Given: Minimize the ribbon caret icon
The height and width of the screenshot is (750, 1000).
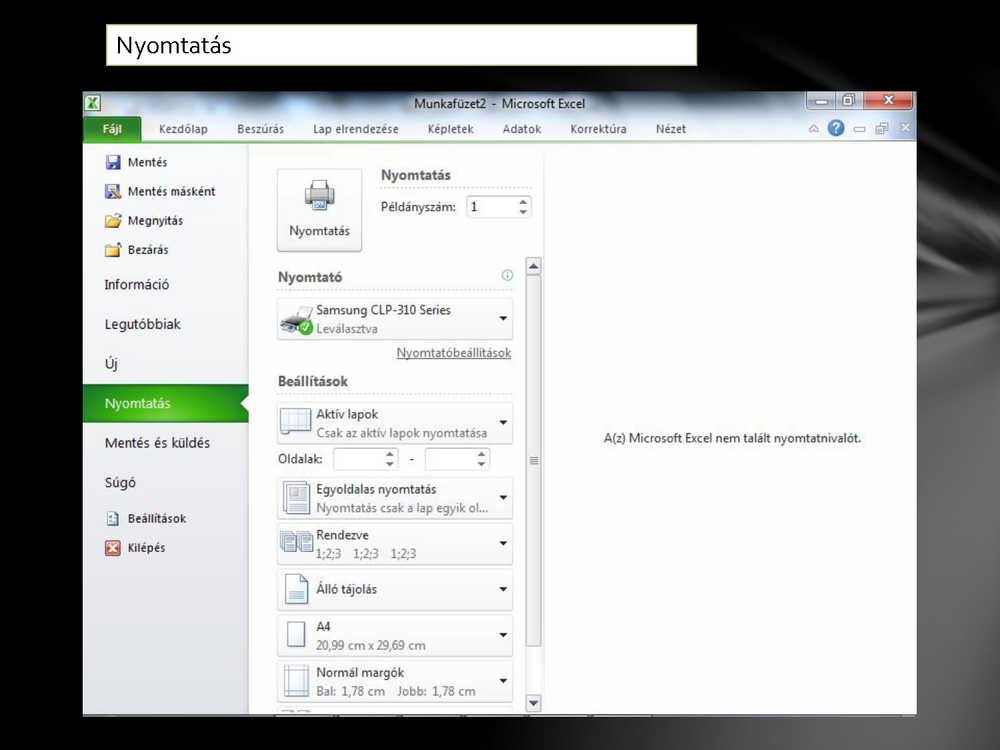Looking at the screenshot, I should coord(814,129).
